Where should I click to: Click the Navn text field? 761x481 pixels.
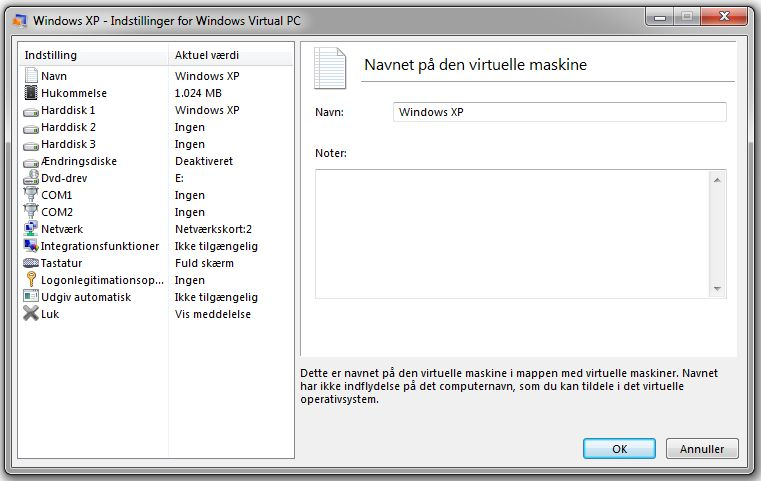click(560, 112)
